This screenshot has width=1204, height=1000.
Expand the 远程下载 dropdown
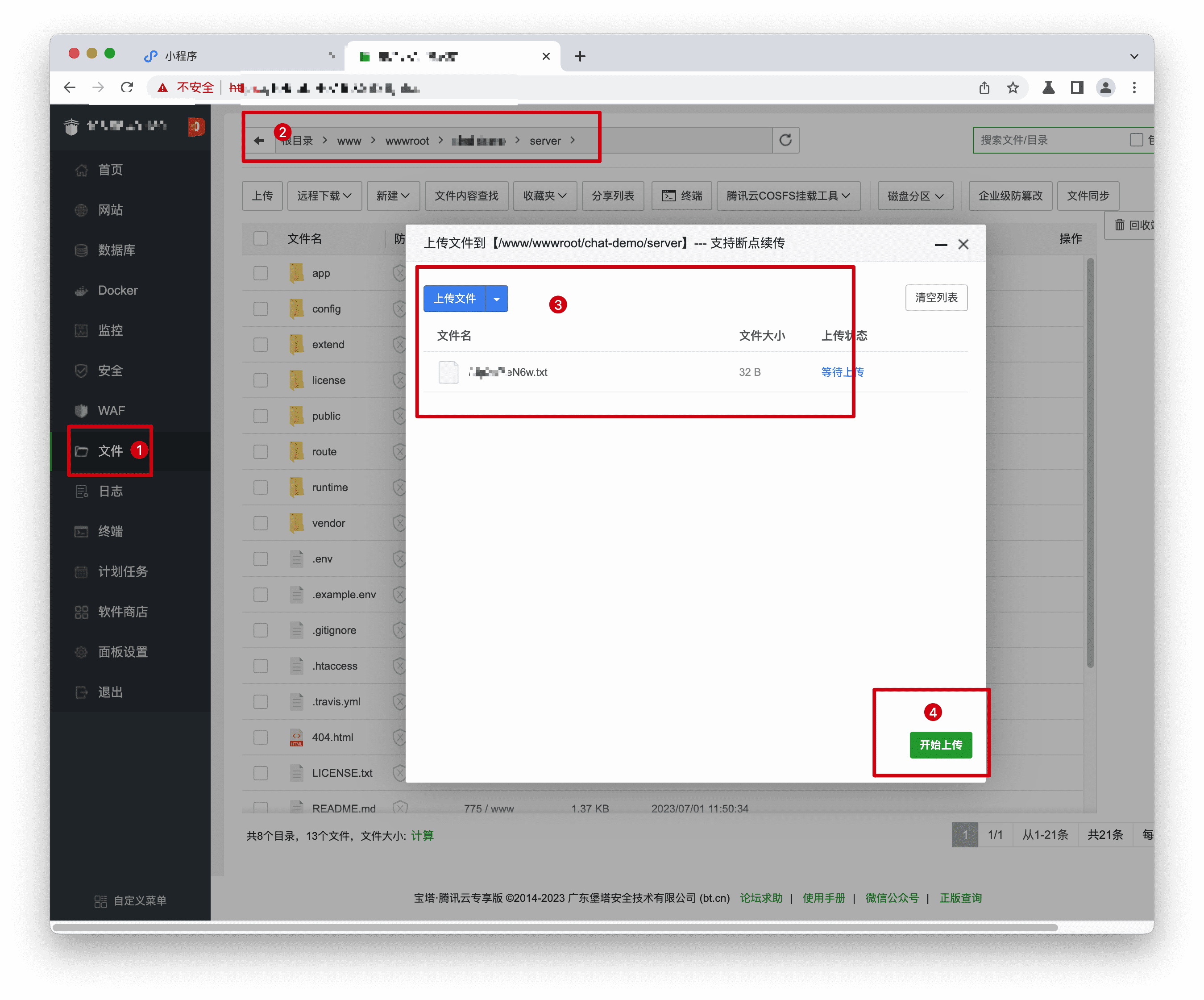324,196
